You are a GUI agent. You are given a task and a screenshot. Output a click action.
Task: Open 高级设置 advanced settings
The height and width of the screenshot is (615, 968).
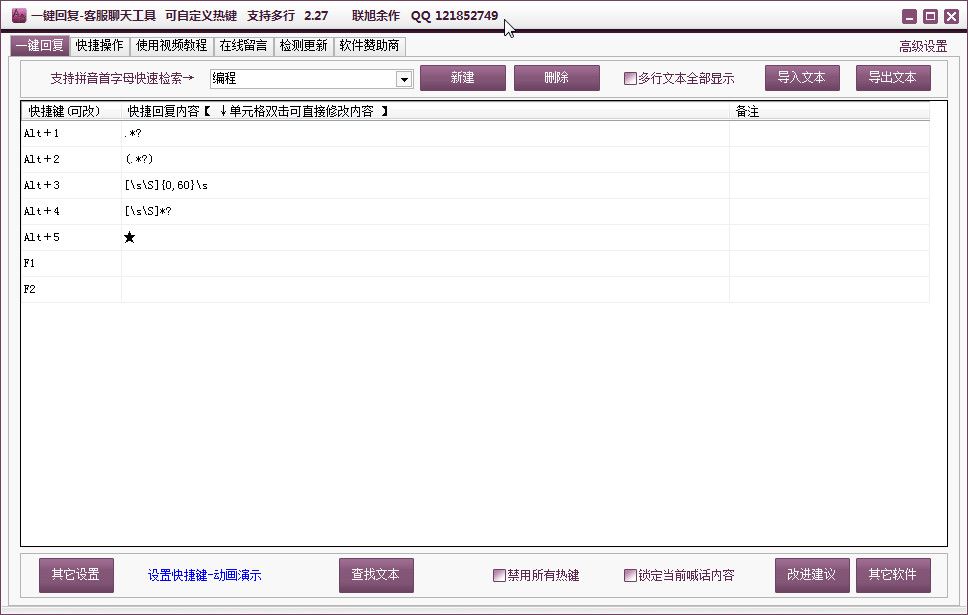click(x=923, y=46)
